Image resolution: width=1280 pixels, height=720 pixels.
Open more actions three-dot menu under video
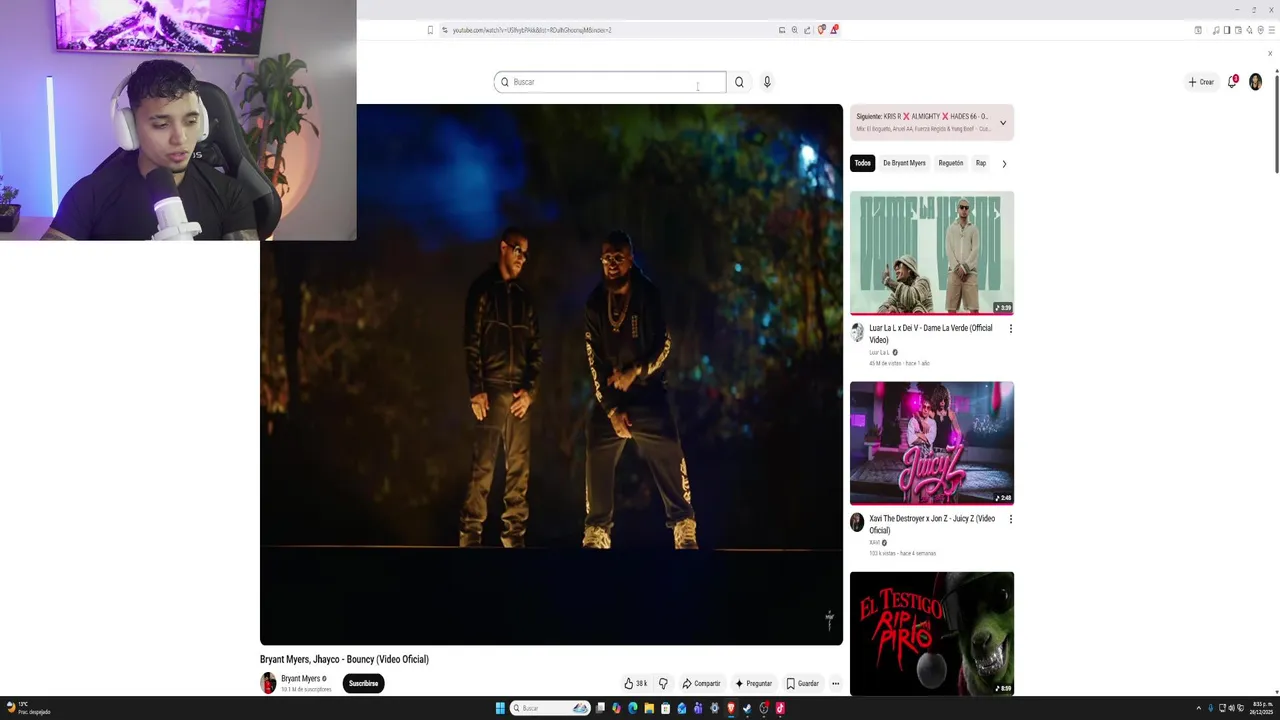tap(835, 684)
